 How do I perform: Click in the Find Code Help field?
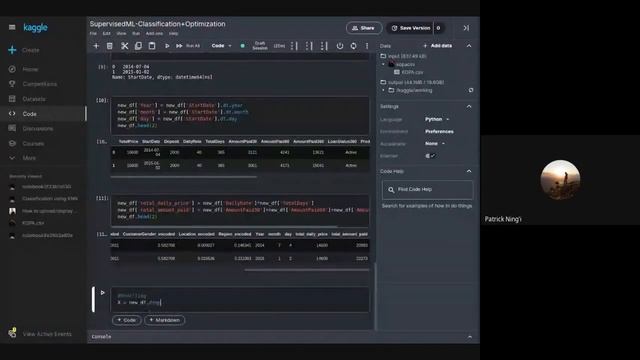427,190
